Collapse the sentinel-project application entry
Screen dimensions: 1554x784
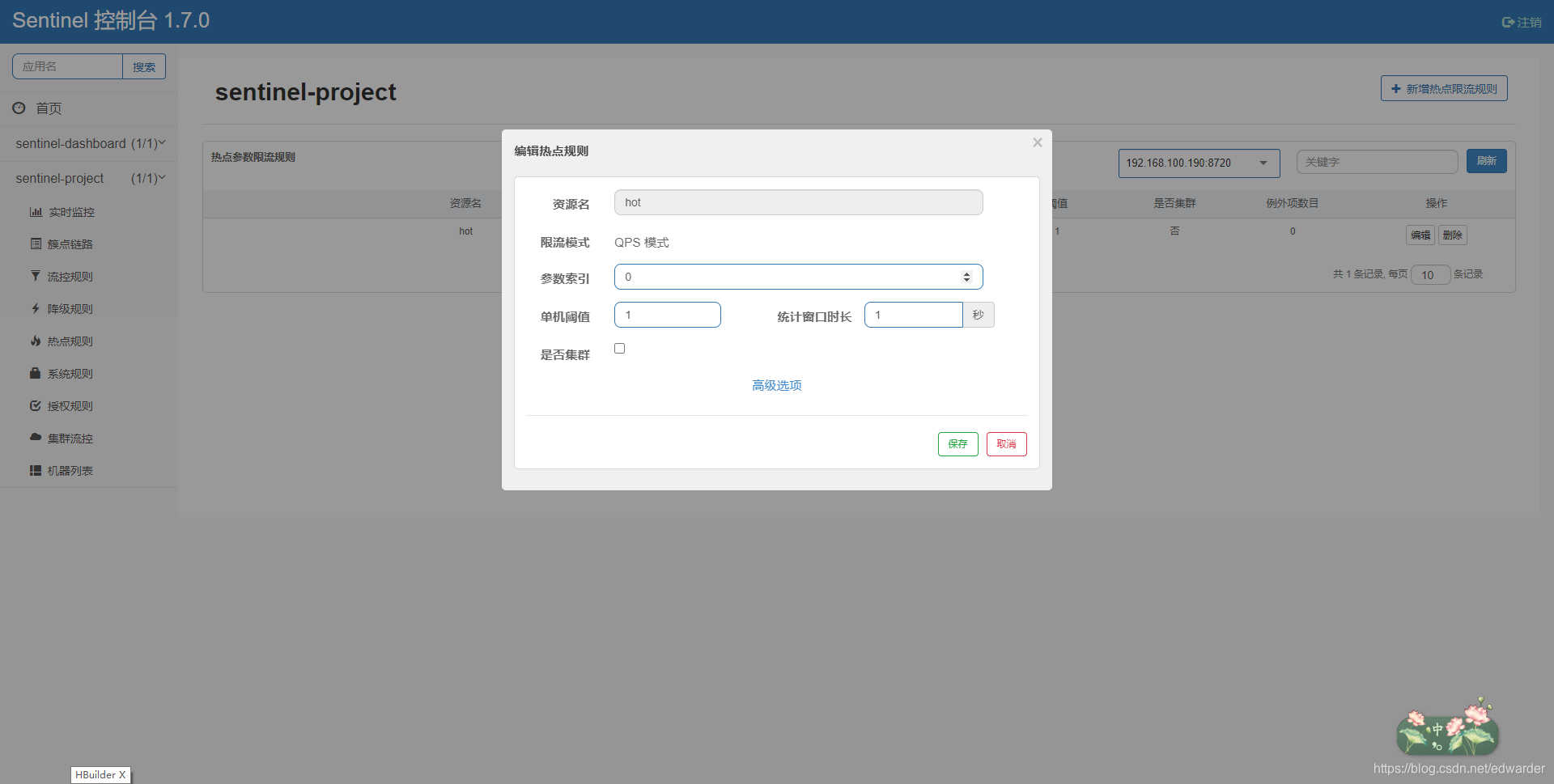89,178
